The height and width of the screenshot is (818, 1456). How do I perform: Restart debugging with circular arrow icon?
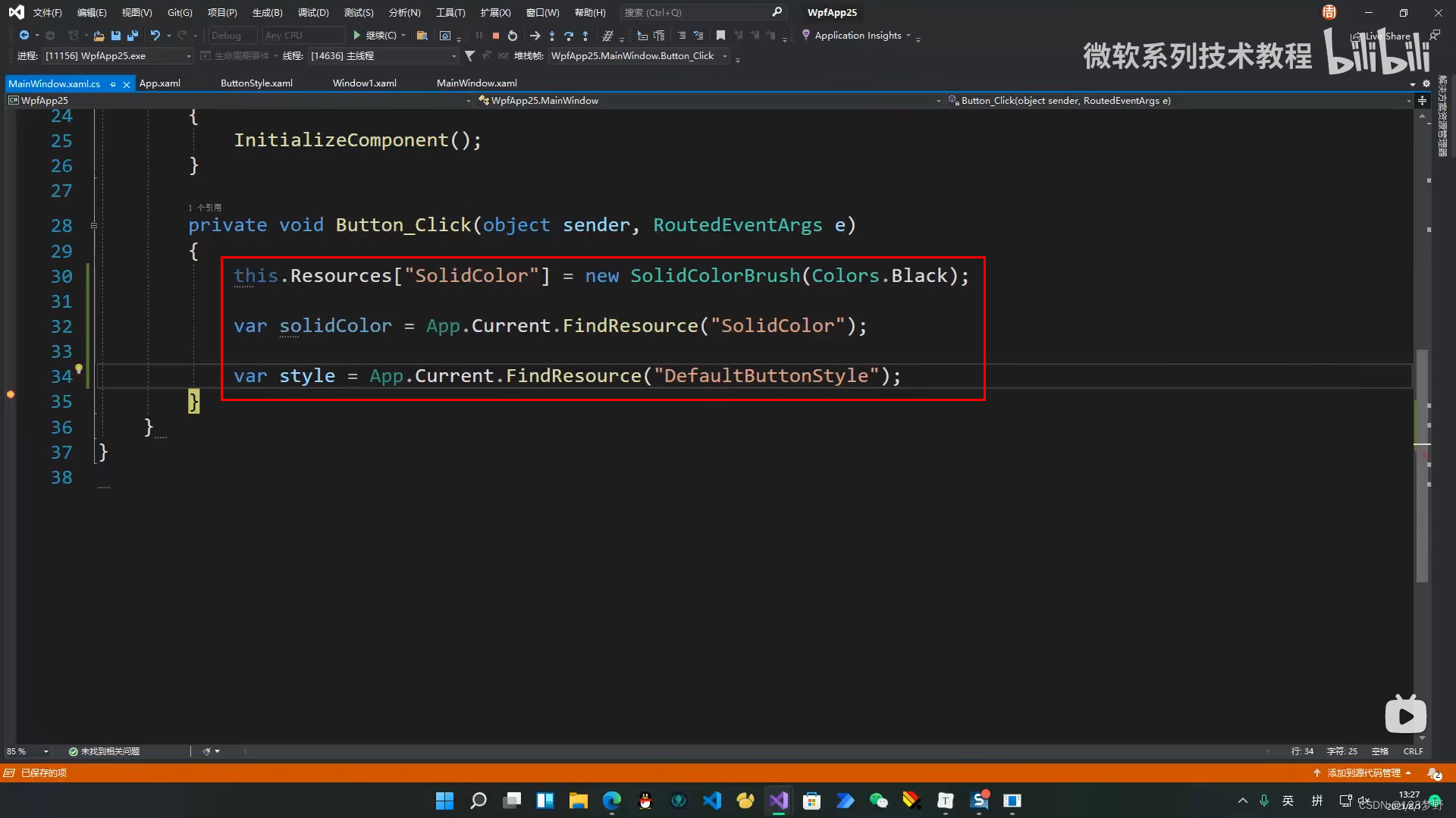click(x=513, y=36)
